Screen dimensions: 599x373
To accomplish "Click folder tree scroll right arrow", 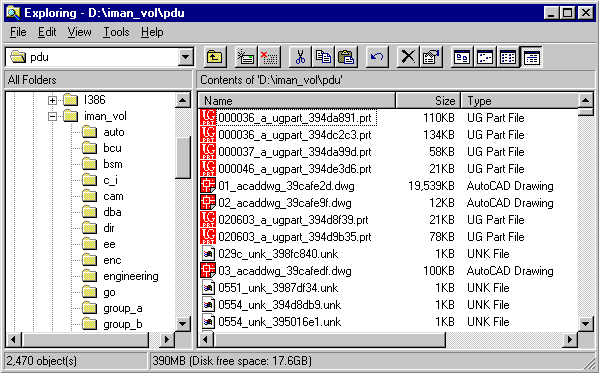I will pyautogui.click(x=167, y=339).
